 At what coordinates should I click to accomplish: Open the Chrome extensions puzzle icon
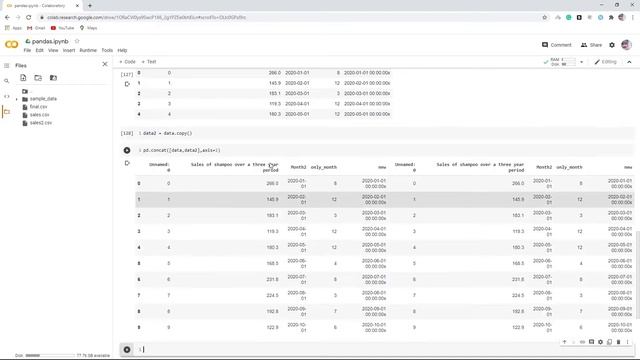pyautogui.click(x=611, y=17)
